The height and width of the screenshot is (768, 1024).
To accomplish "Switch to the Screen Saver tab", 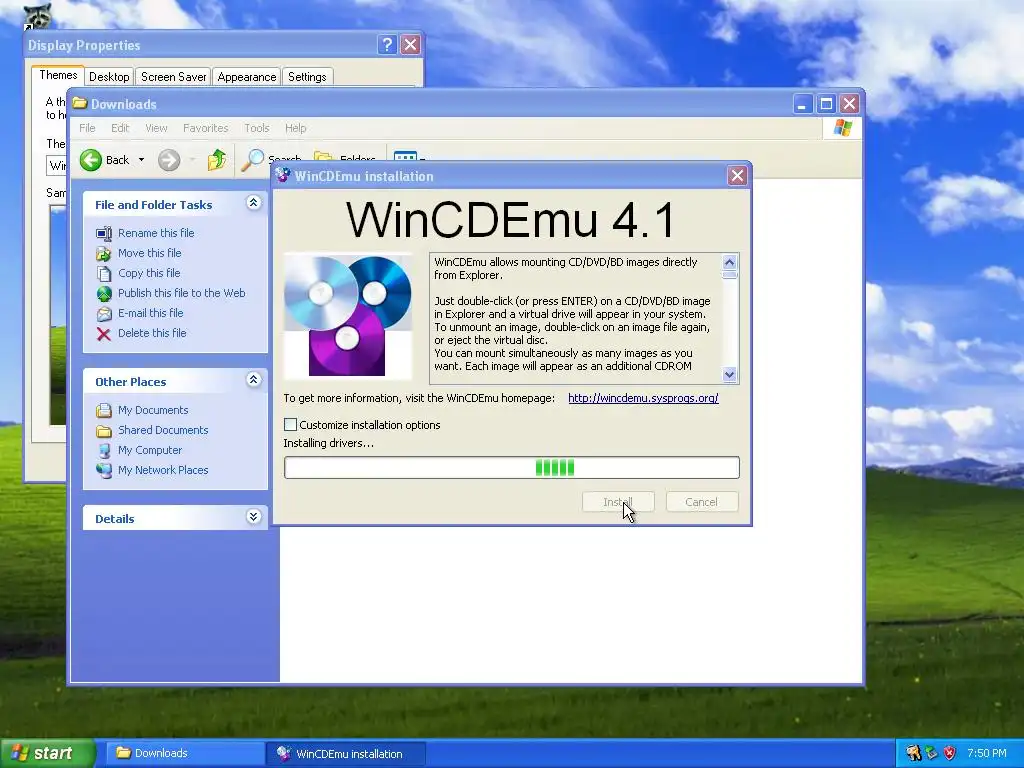I will pyautogui.click(x=174, y=77).
